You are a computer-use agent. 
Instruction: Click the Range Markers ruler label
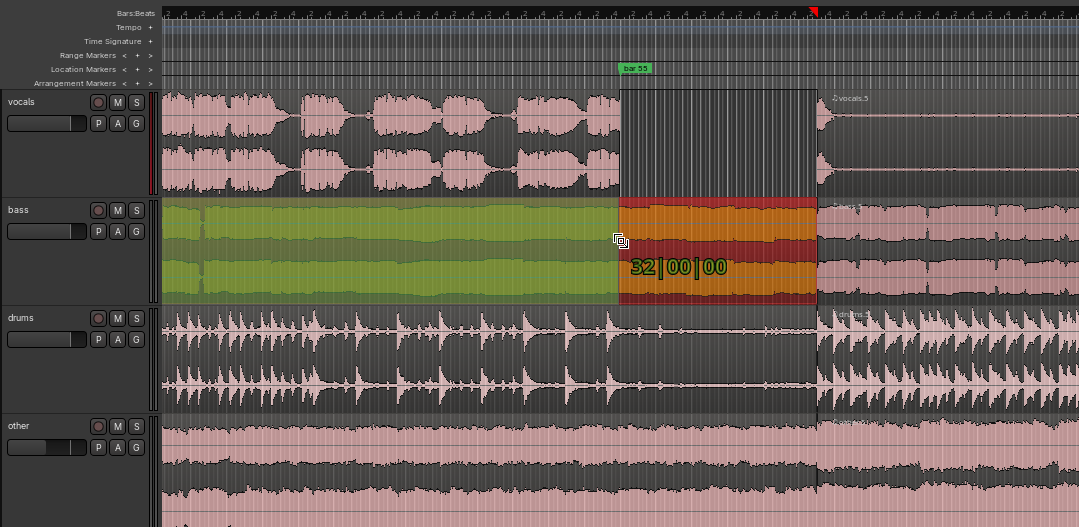click(x=88, y=56)
